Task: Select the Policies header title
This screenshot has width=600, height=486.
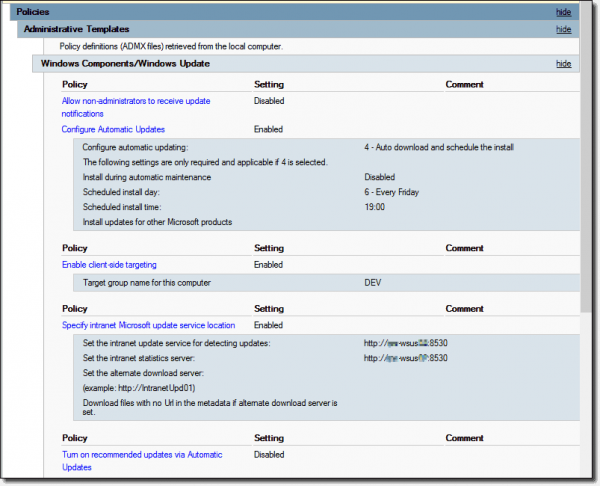Action: 33,12
